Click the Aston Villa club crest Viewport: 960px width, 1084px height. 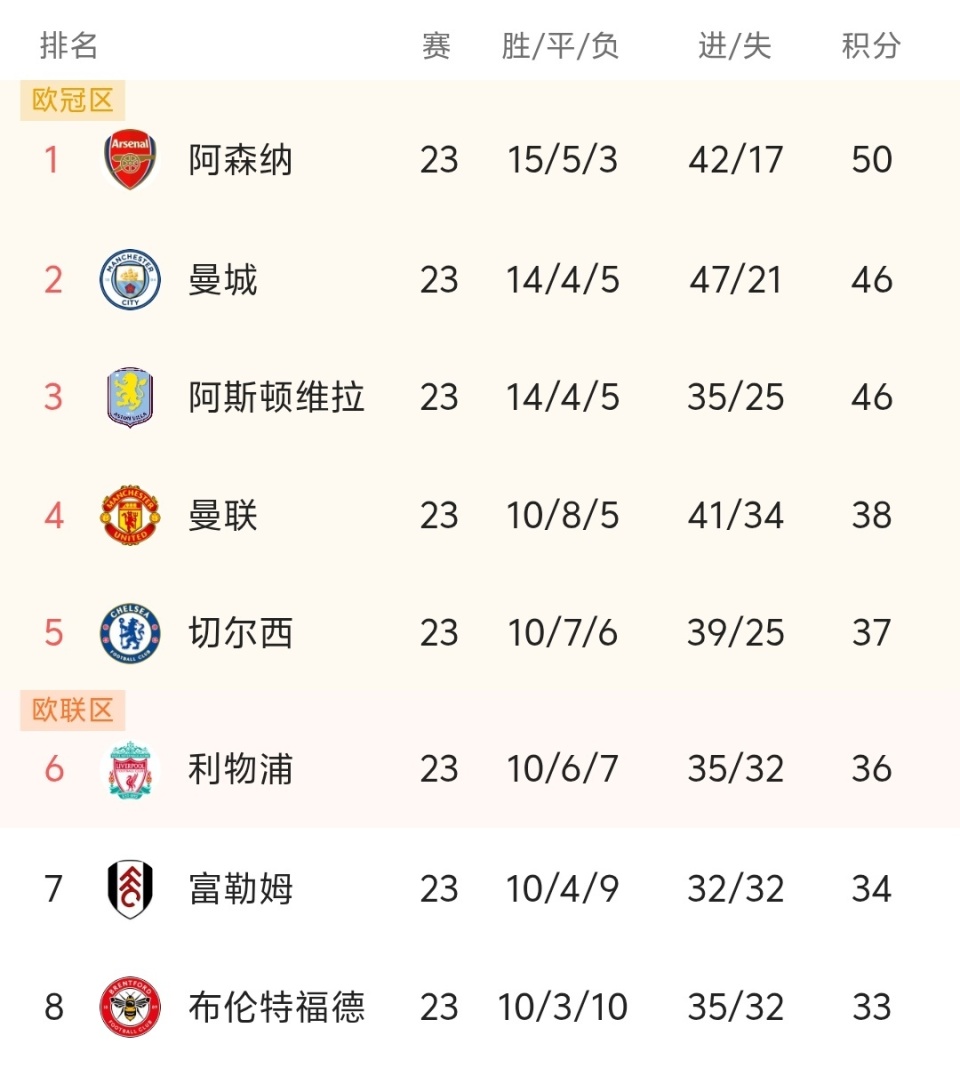130,397
